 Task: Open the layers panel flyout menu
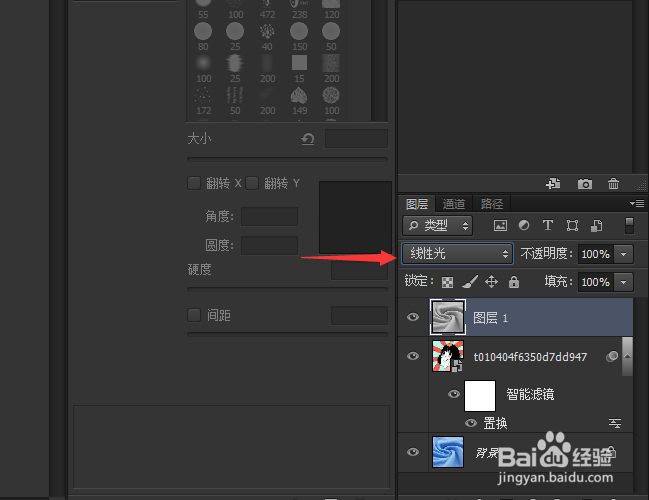click(x=637, y=203)
